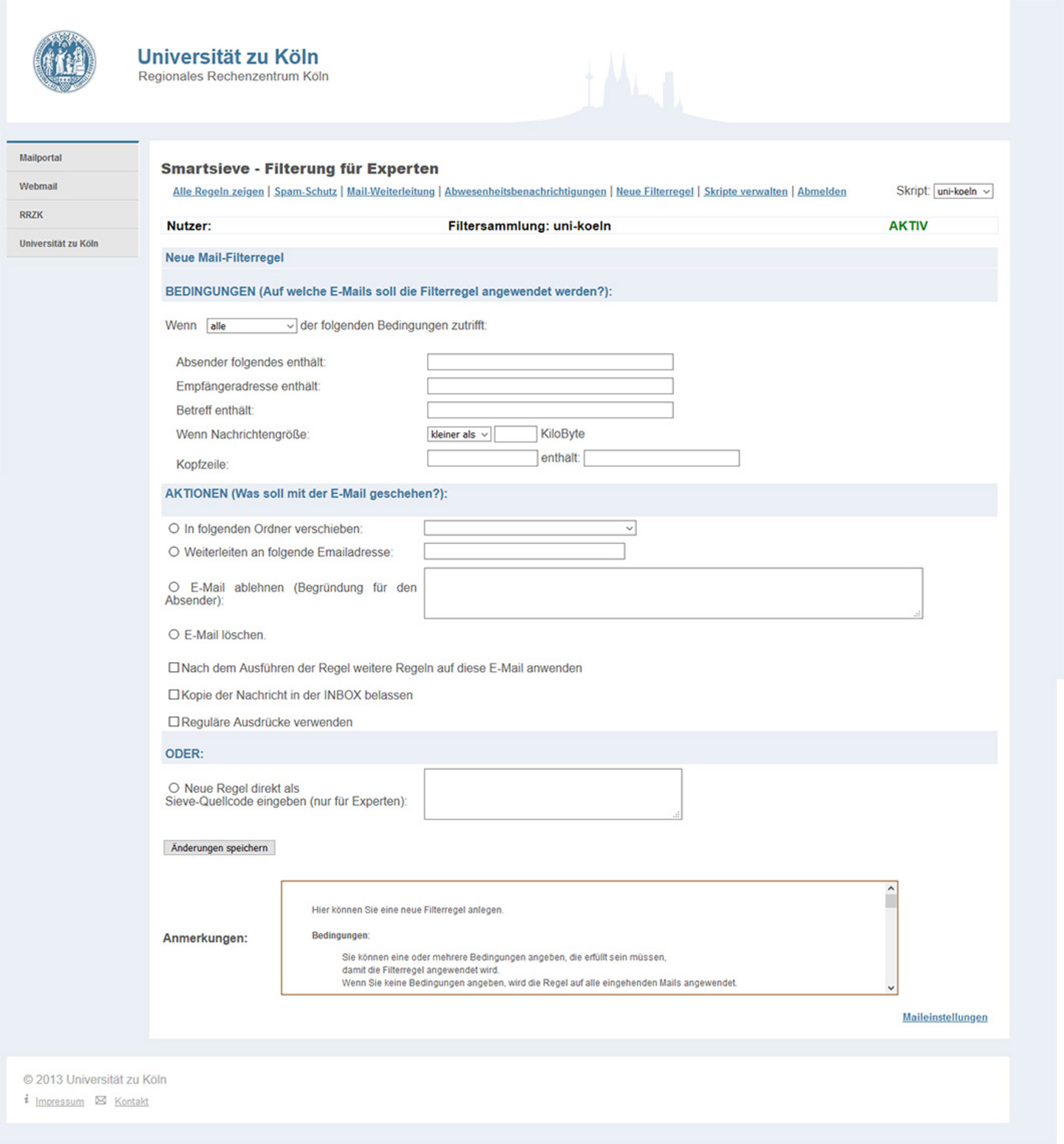Click the Impressum info icon

point(26,1100)
